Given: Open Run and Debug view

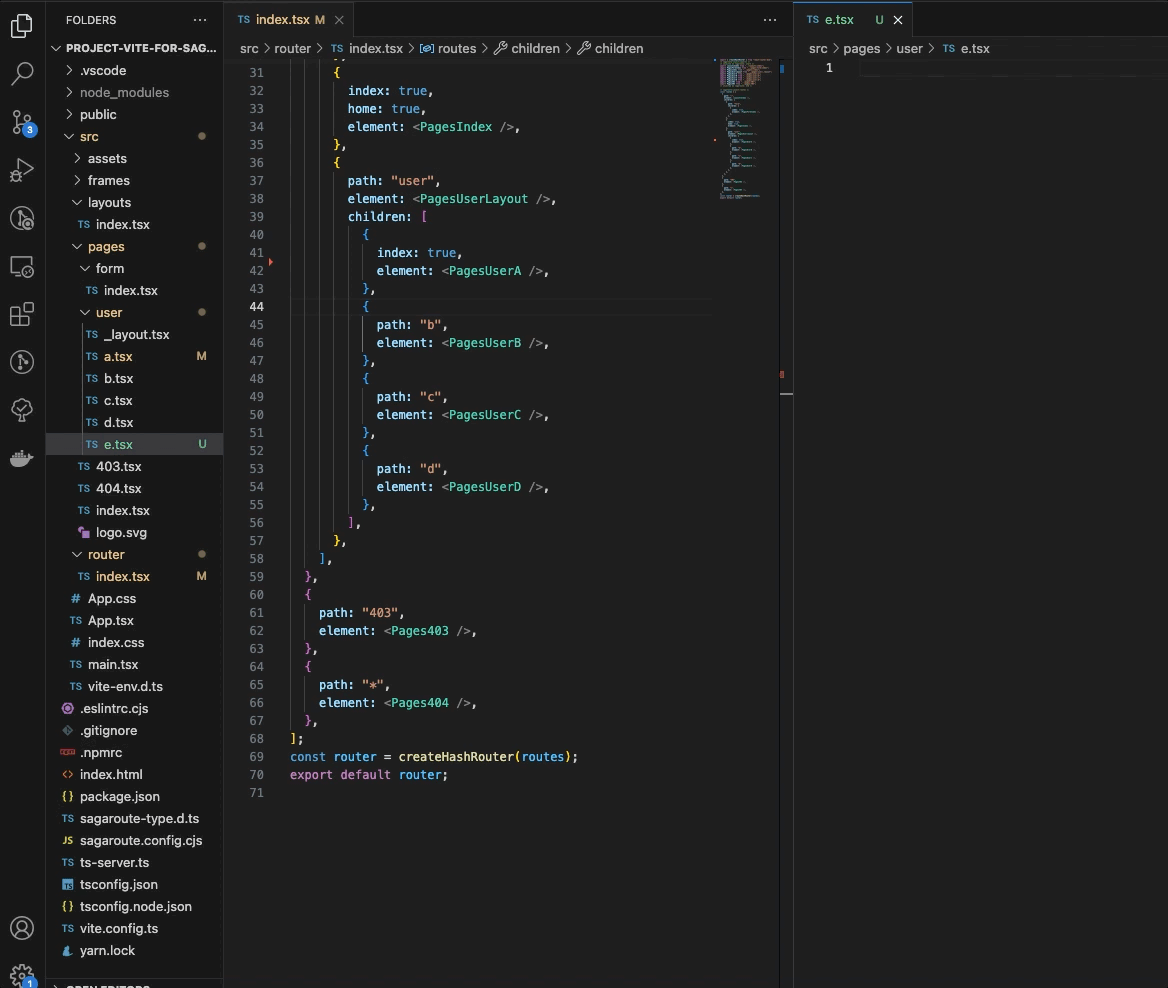Looking at the screenshot, I should [x=22, y=170].
